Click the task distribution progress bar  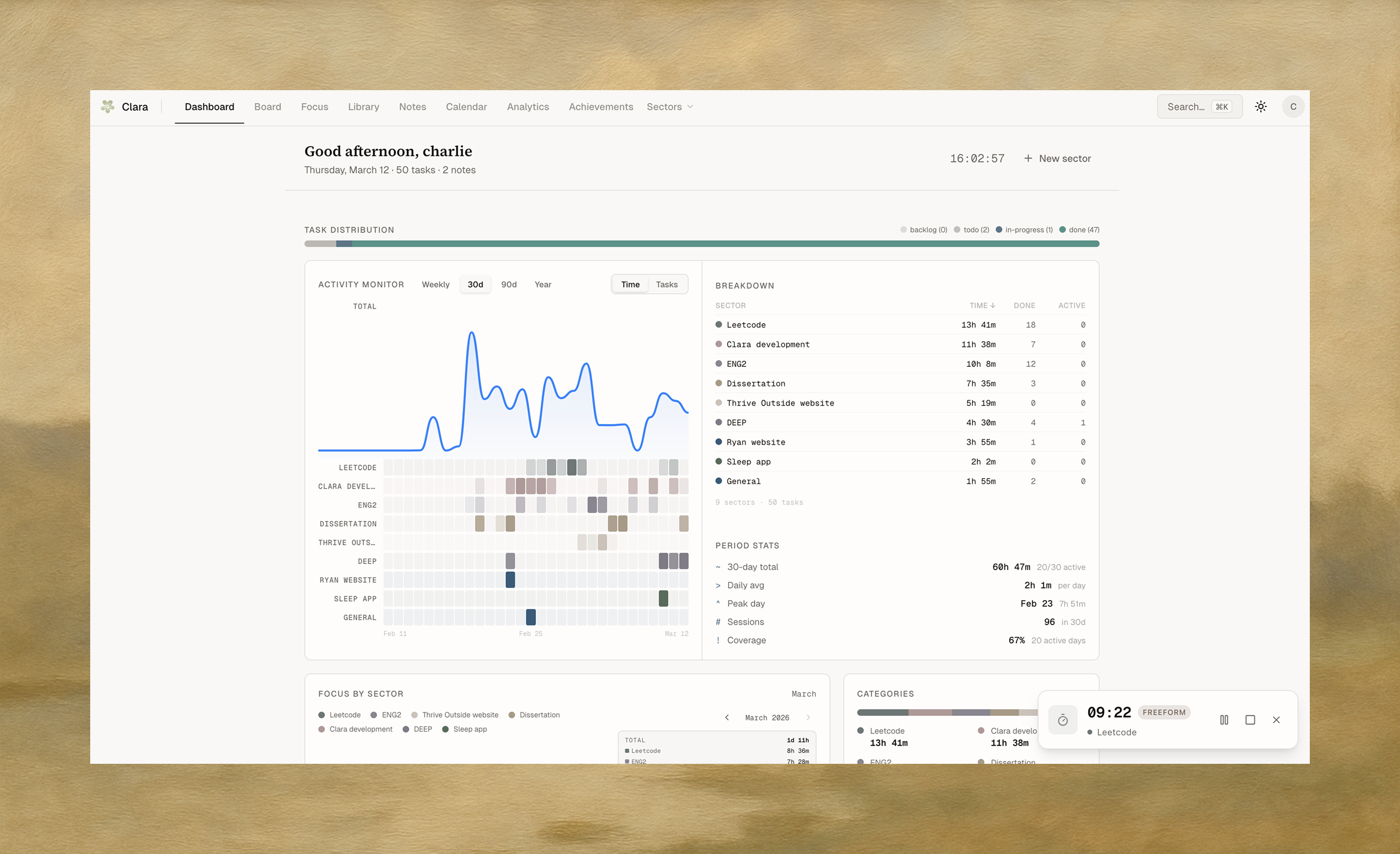tap(701, 244)
